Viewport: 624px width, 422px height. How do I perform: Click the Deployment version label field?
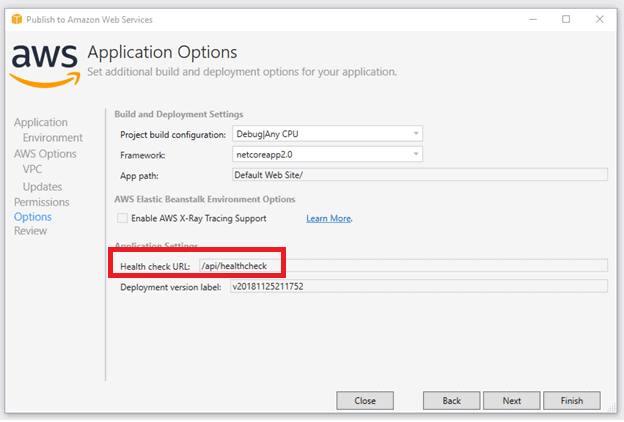click(419, 286)
